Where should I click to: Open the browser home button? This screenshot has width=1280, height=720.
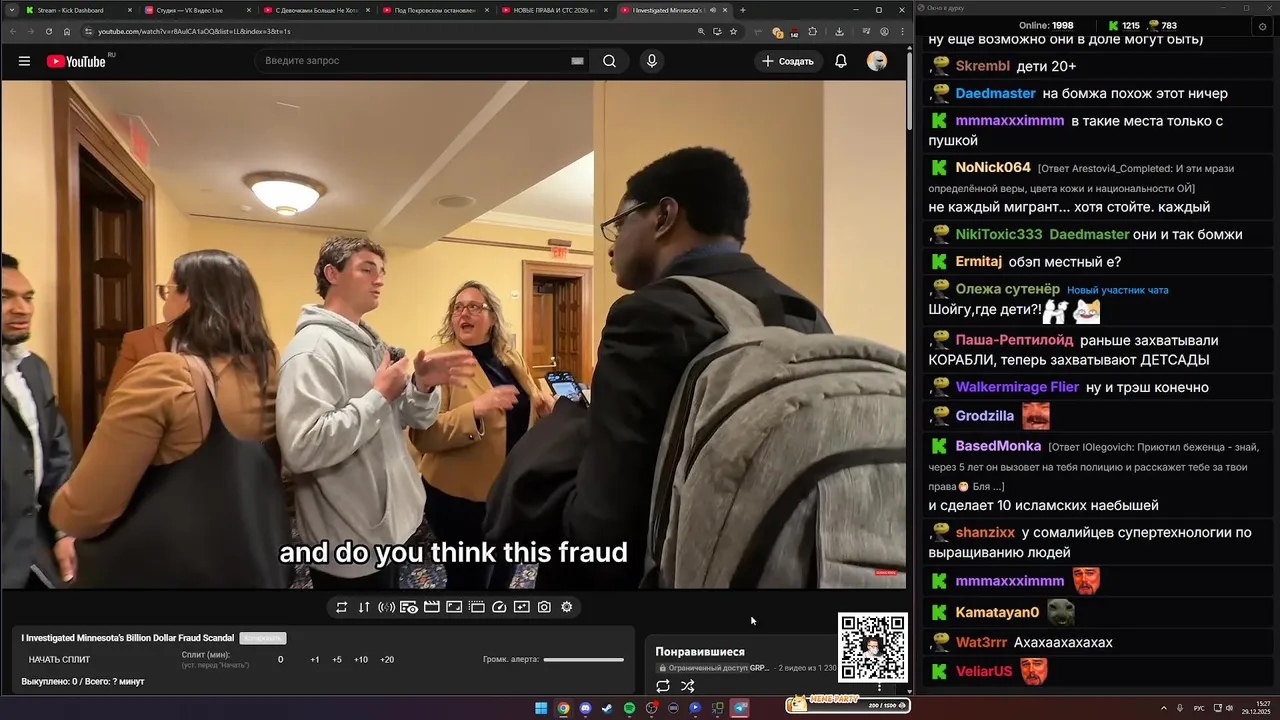67,31
